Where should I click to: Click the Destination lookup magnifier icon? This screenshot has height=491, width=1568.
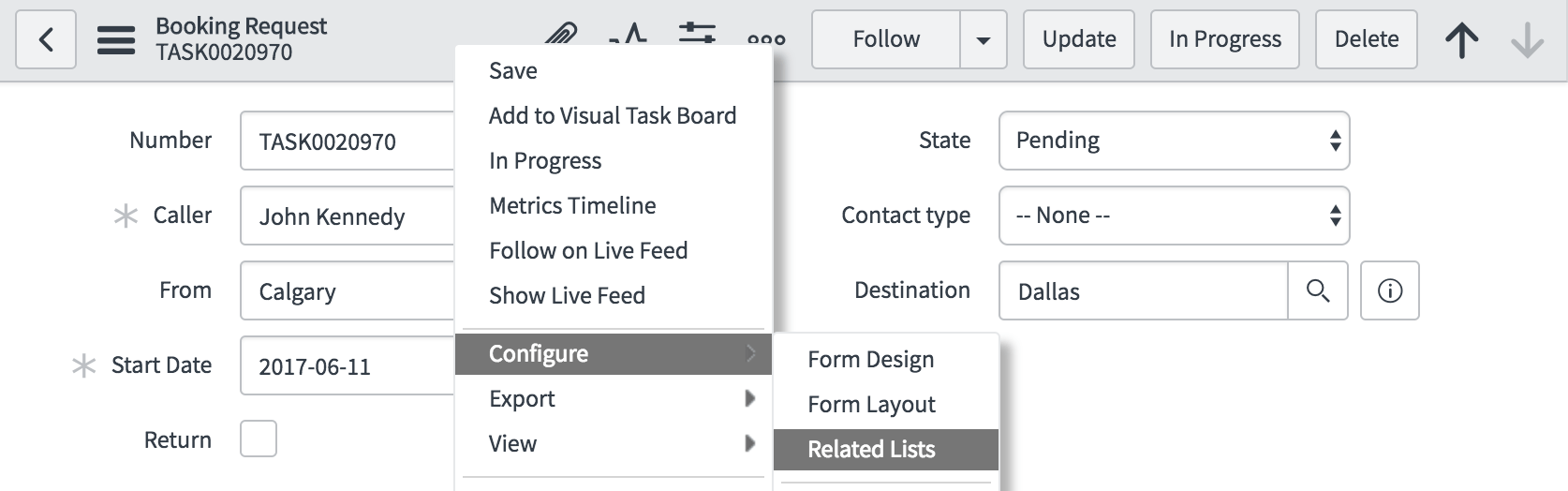(1318, 290)
